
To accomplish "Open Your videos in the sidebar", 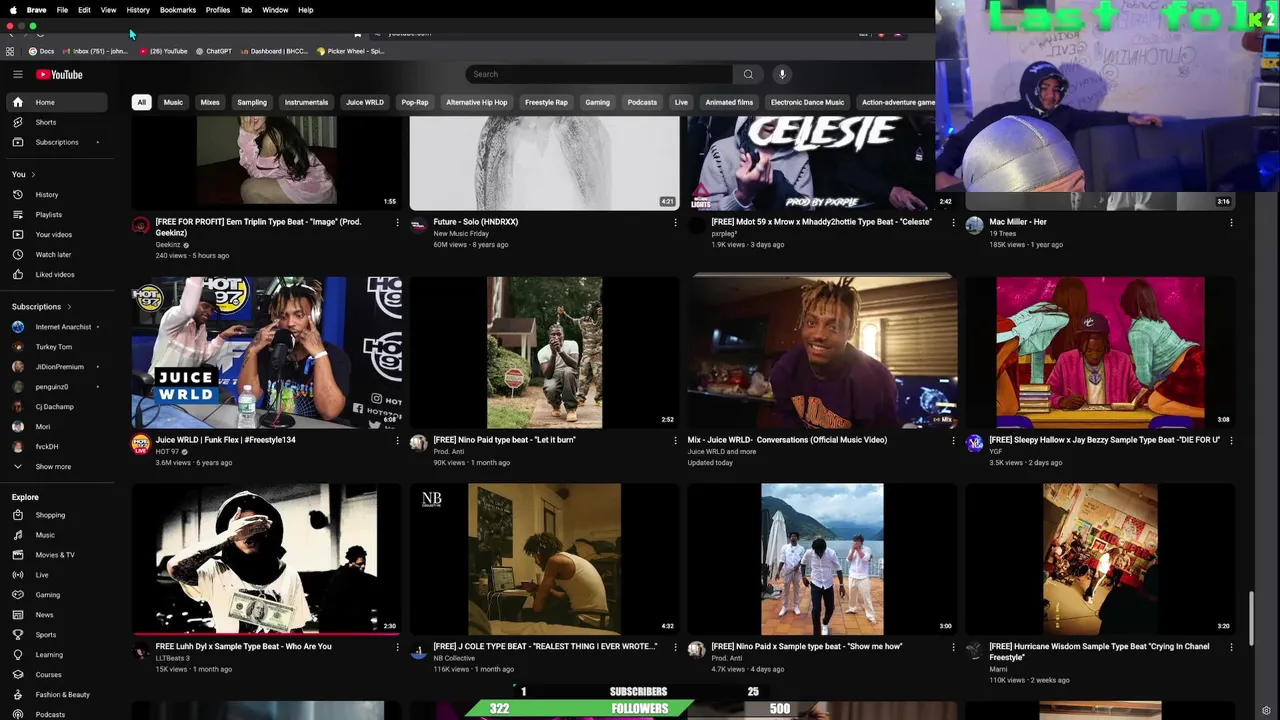I will (x=56, y=234).
